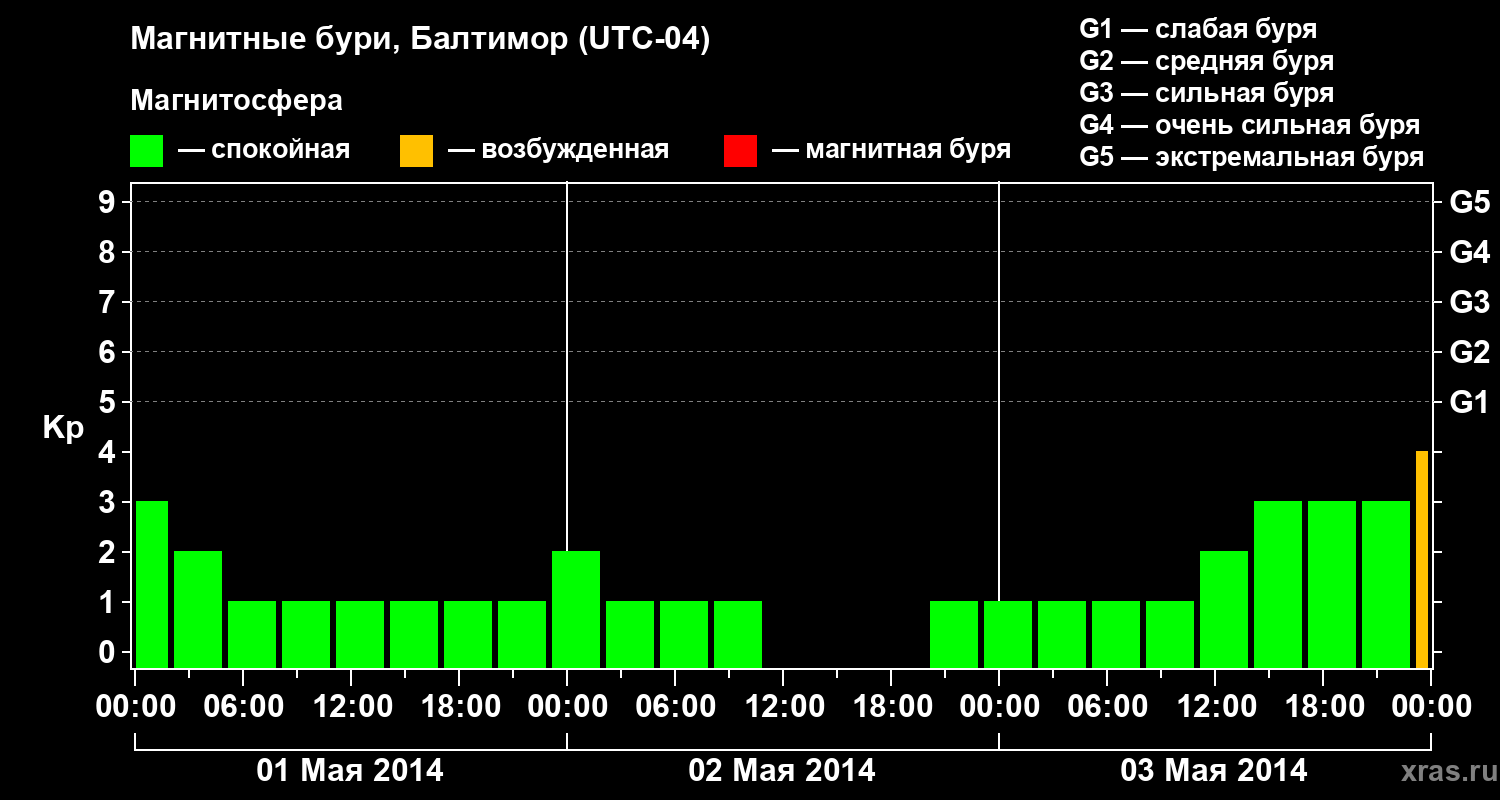This screenshot has width=1500, height=800.
Task: Click the '12:00' time label above 02 Мая 2014
Action: (x=784, y=707)
